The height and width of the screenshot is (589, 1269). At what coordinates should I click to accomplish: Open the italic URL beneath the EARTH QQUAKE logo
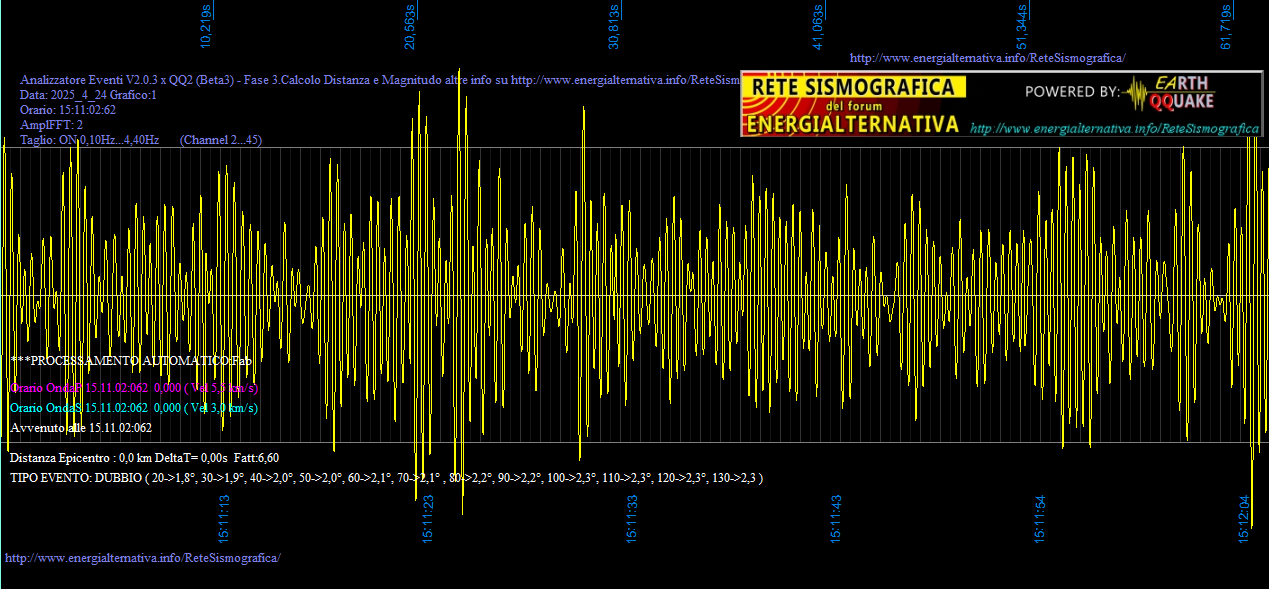click(x=1114, y=128)
